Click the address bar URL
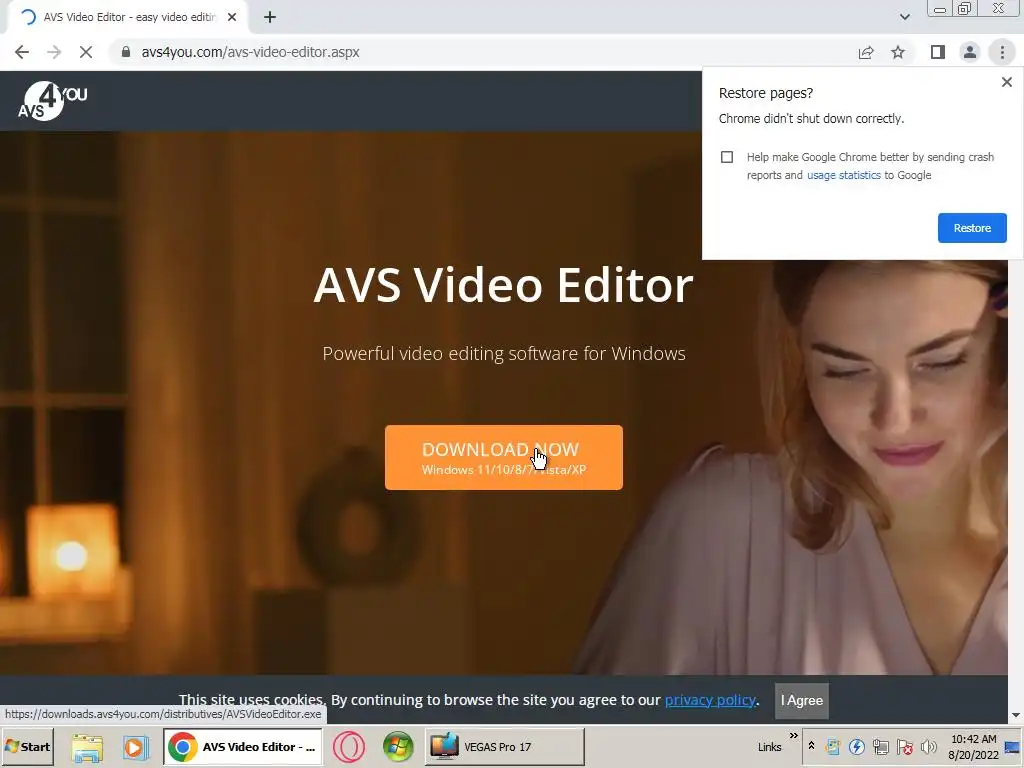 pos(250,52)
